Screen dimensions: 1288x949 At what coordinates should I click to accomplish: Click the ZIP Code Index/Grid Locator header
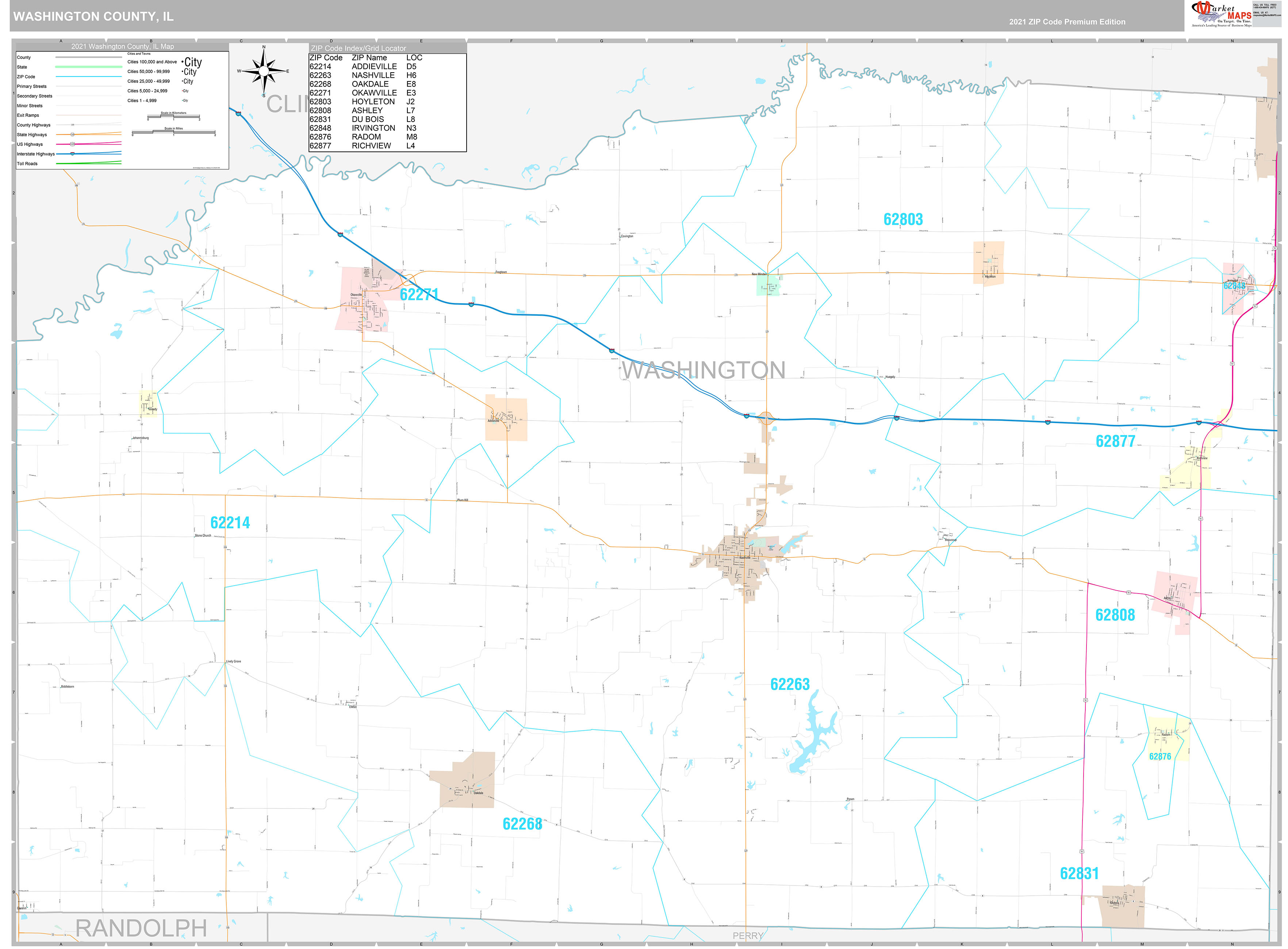point(358,48)
